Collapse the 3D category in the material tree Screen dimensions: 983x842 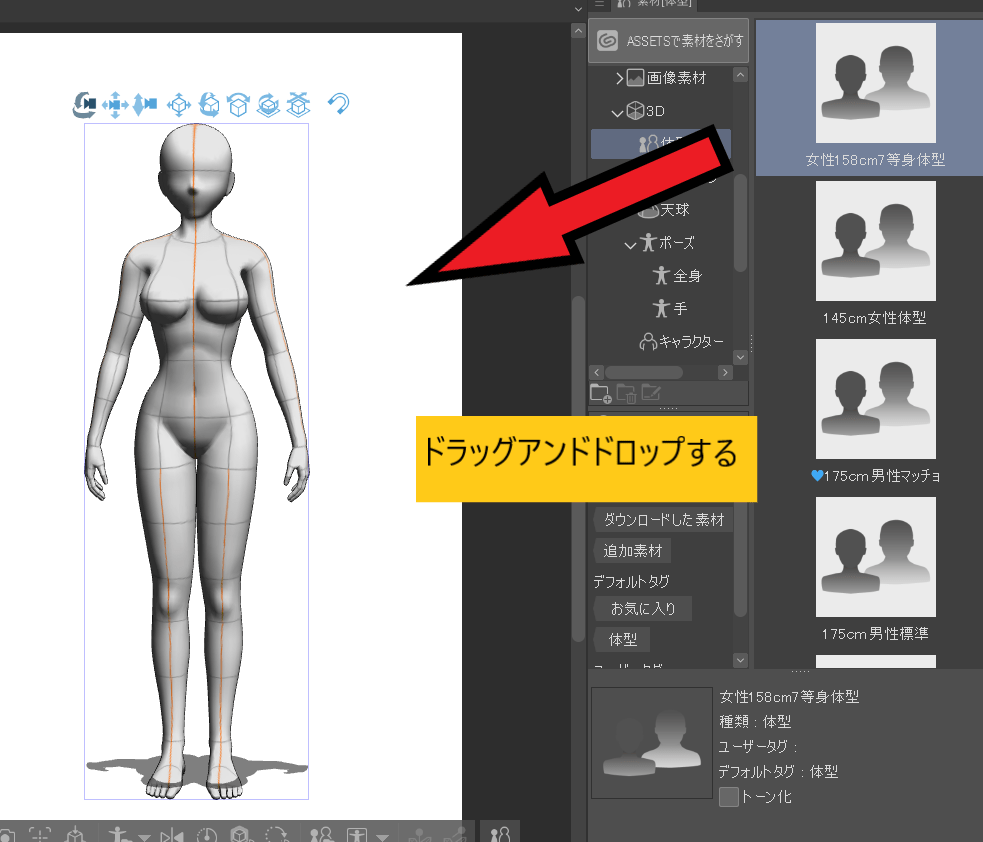(617, 110)
